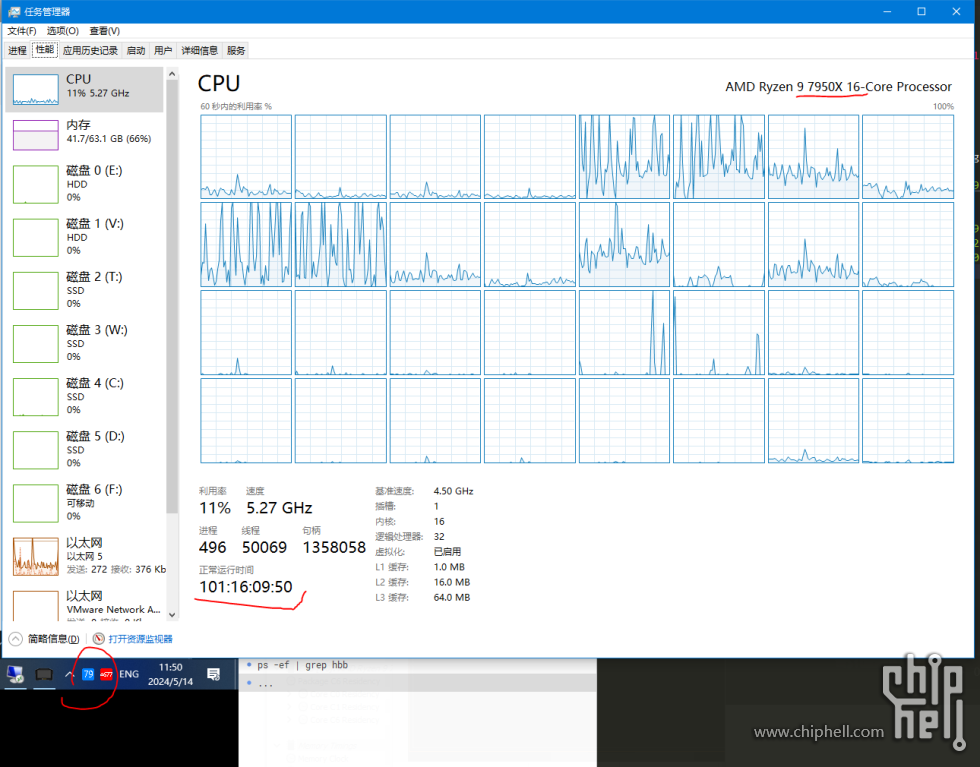The width and height of the screenshot is (980, 767).
Task: Select 磁盘 3 (W:) SSD entry
Action: [84, 343]
